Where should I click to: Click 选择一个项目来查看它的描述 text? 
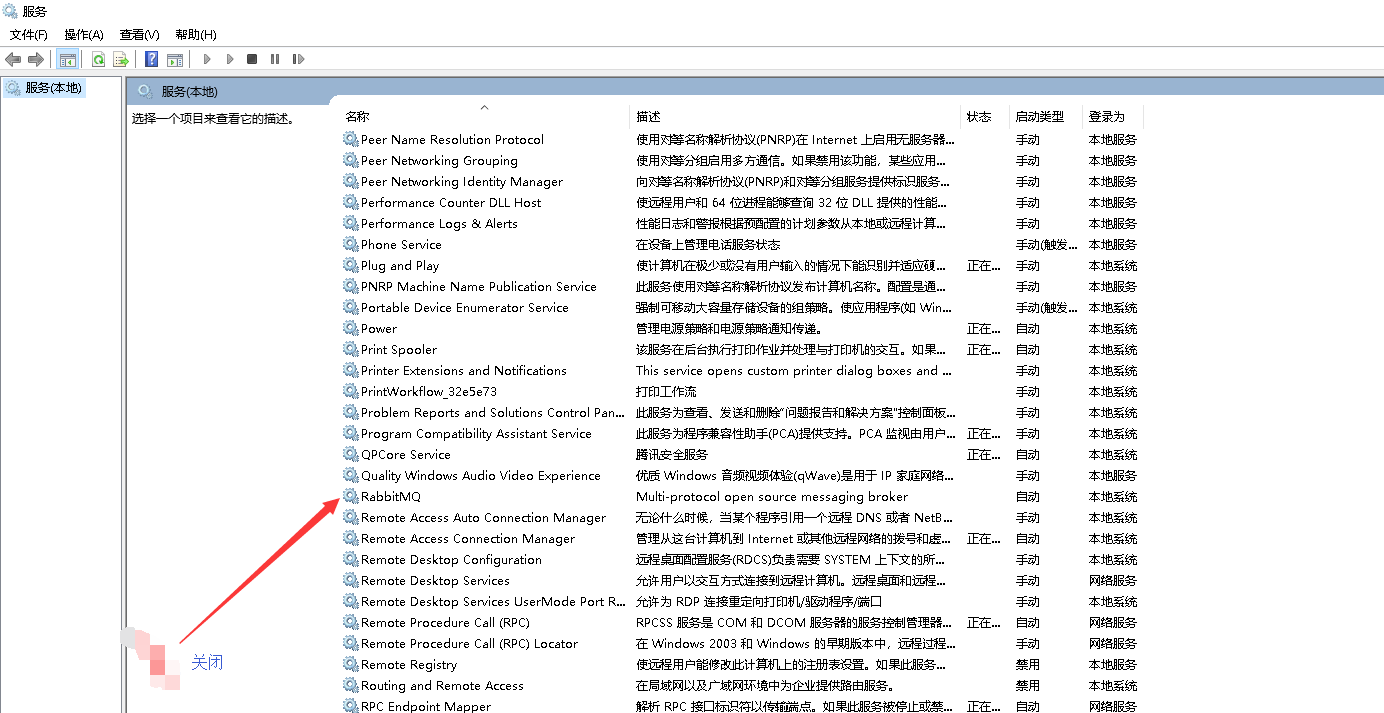point(213,118)
